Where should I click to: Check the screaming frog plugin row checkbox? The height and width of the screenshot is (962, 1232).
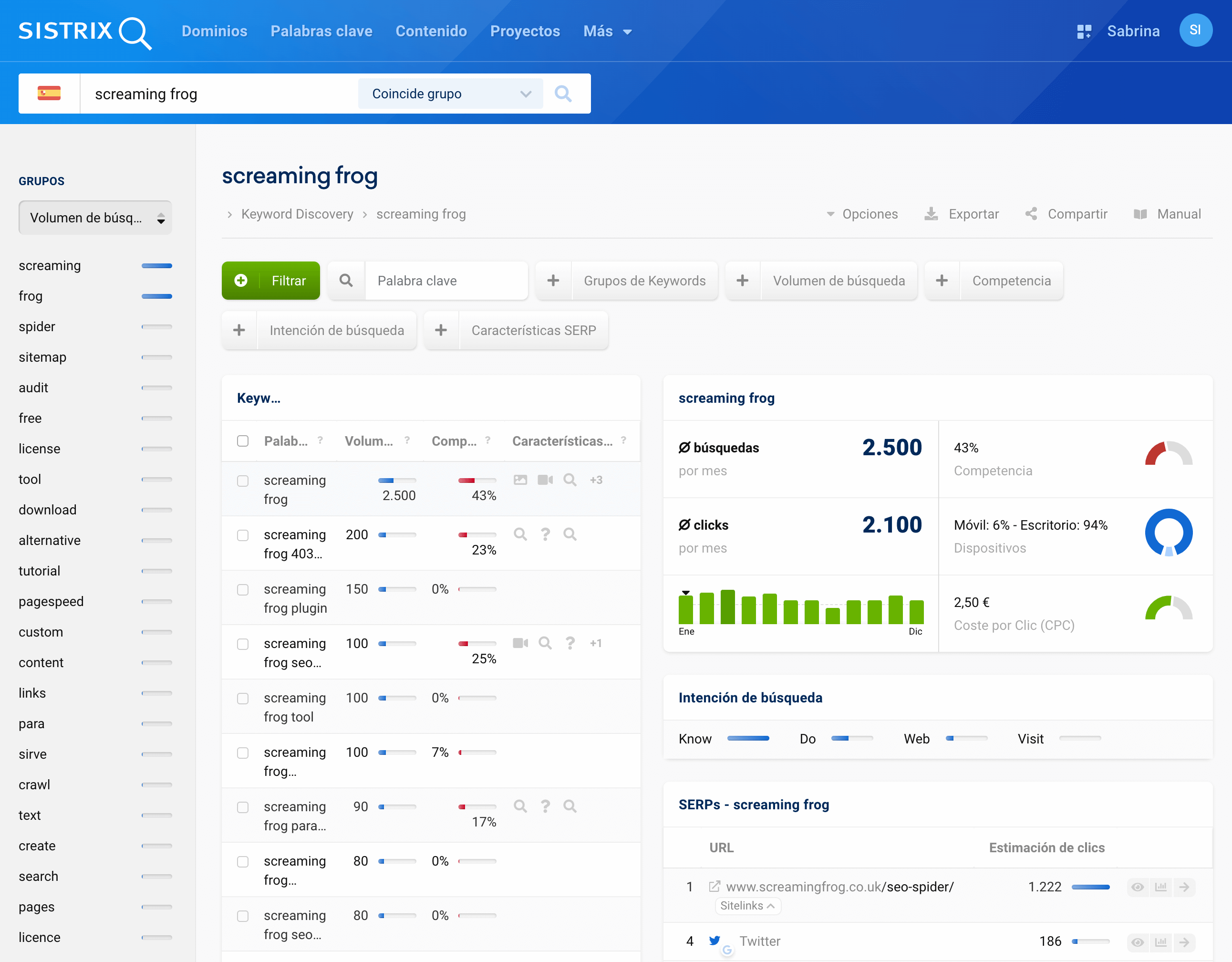(243, 590)
